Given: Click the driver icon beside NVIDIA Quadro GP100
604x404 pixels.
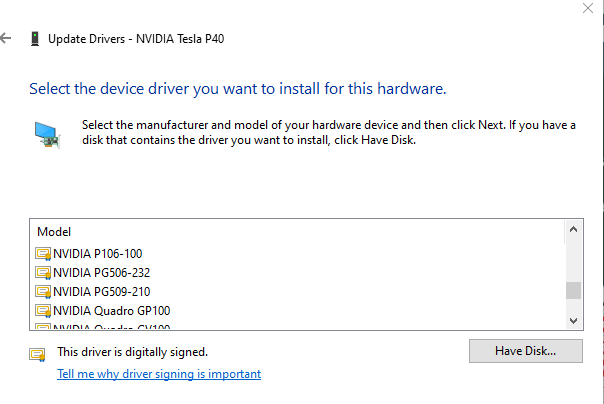Looking at the screenshot, I should point(43,311).
